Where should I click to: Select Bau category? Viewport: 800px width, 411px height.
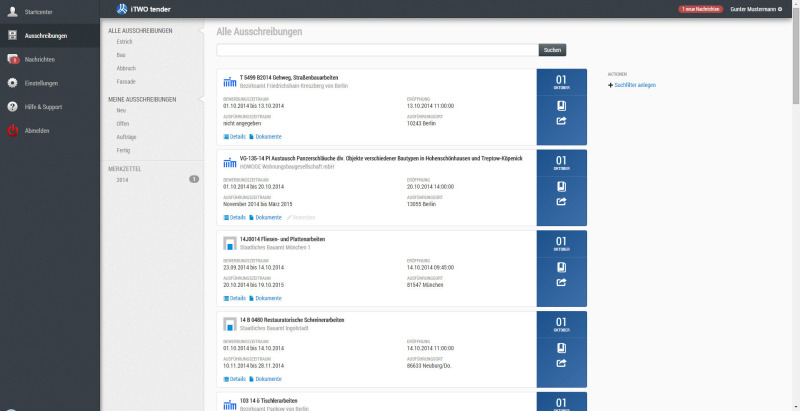[x=121, y=55]
